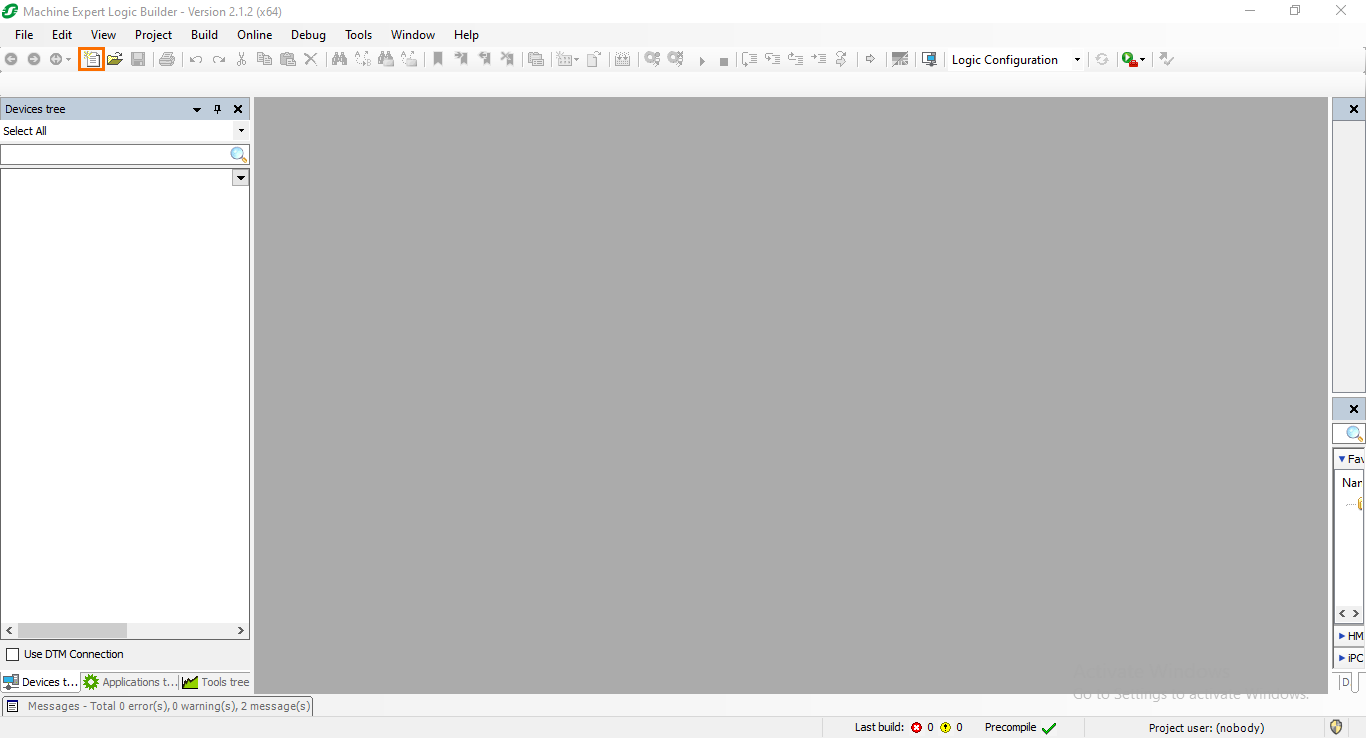Screen dimensions: 1366x738
Task: Open the Tools menu
Action: pyautogui.click(x=358, y=35)
